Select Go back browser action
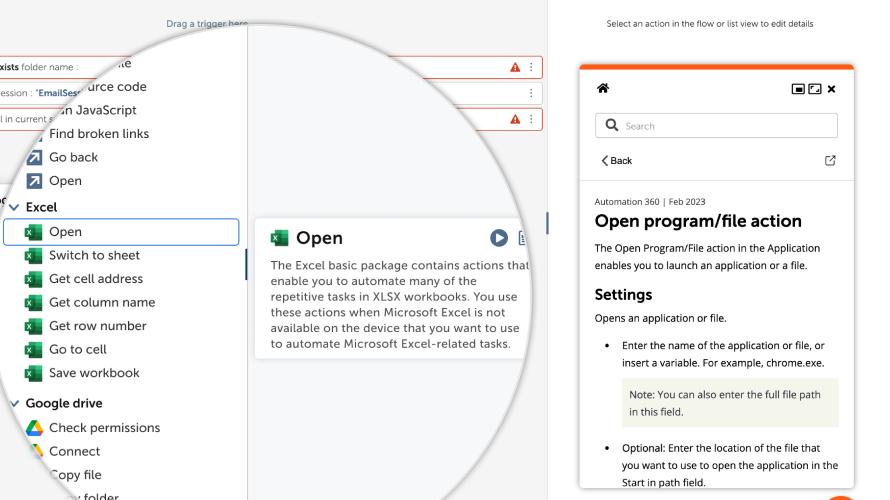The height and width of the screenshot is (500, 890). pos(73,157)
